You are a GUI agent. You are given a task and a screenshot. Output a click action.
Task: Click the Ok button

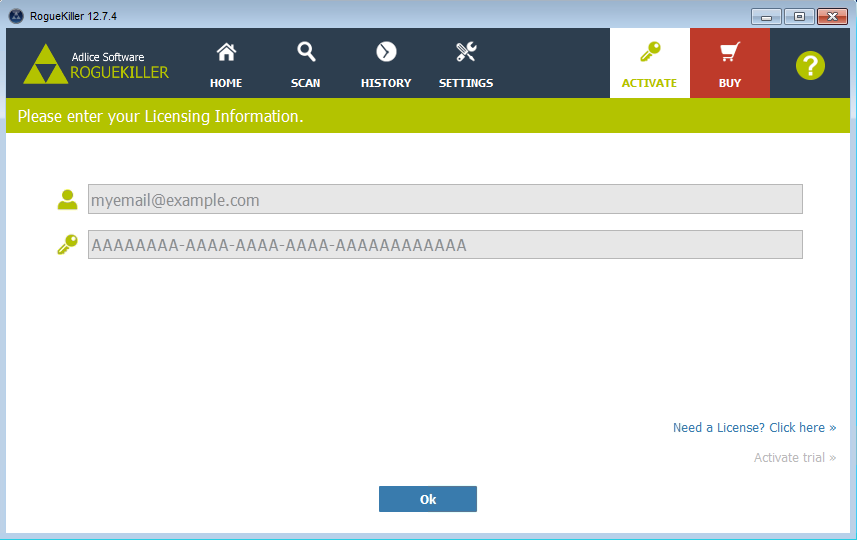pos(428,499)
